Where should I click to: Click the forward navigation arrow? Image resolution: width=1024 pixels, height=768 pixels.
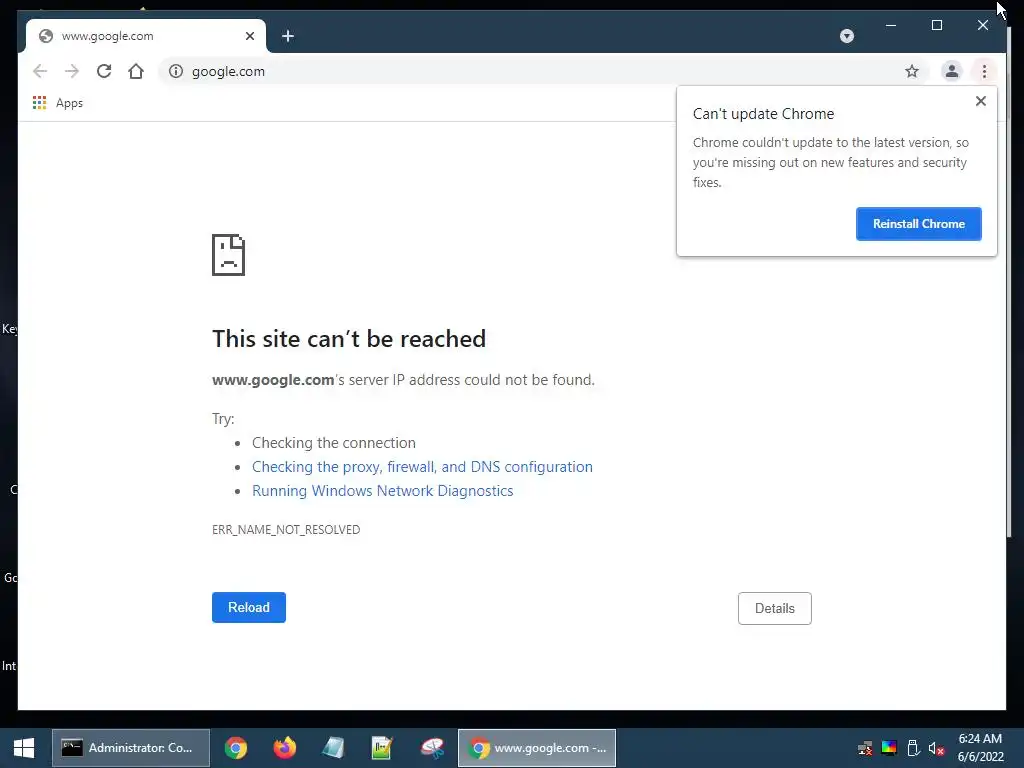point(72,71)
